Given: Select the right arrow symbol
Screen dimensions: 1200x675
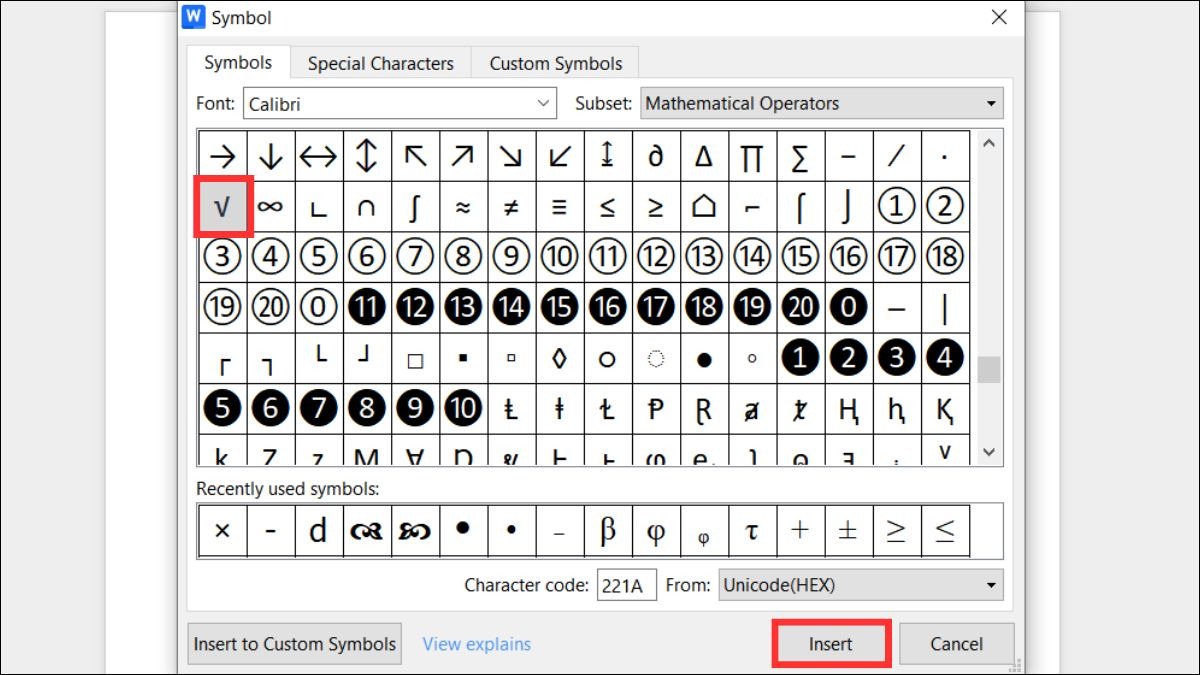Looking at the screenshot, I should coord(222,156).
